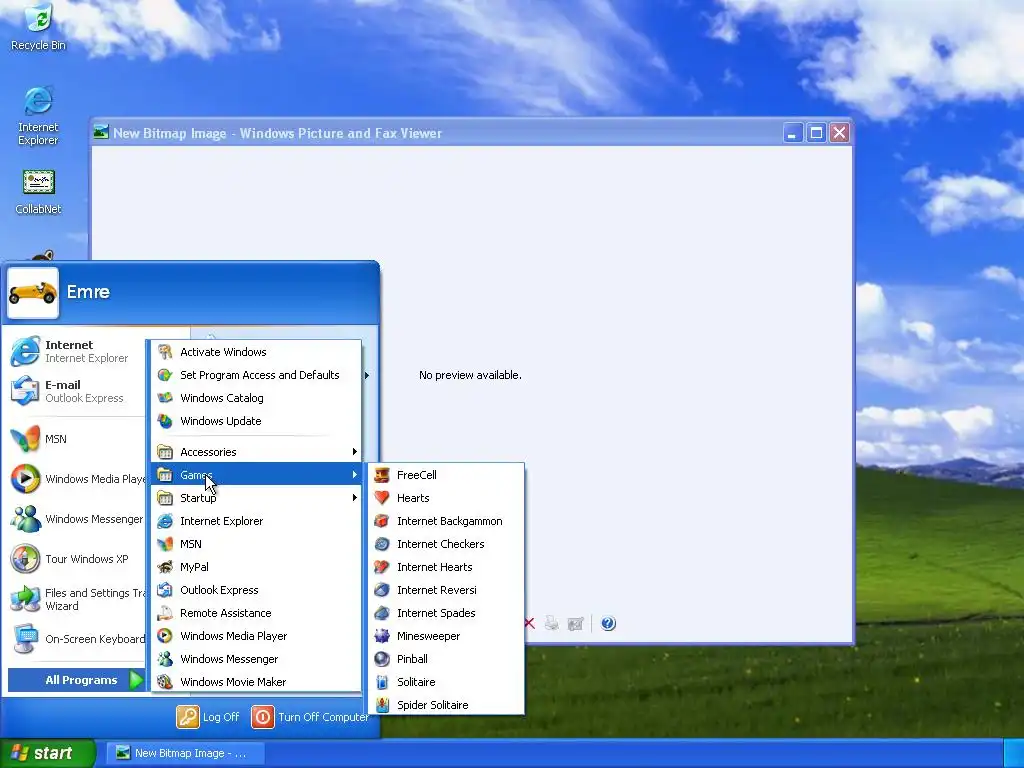Click Windows Messenger in Start menu left pane
The width and height of the screenshot is (1024, 768).
point(76,519)
